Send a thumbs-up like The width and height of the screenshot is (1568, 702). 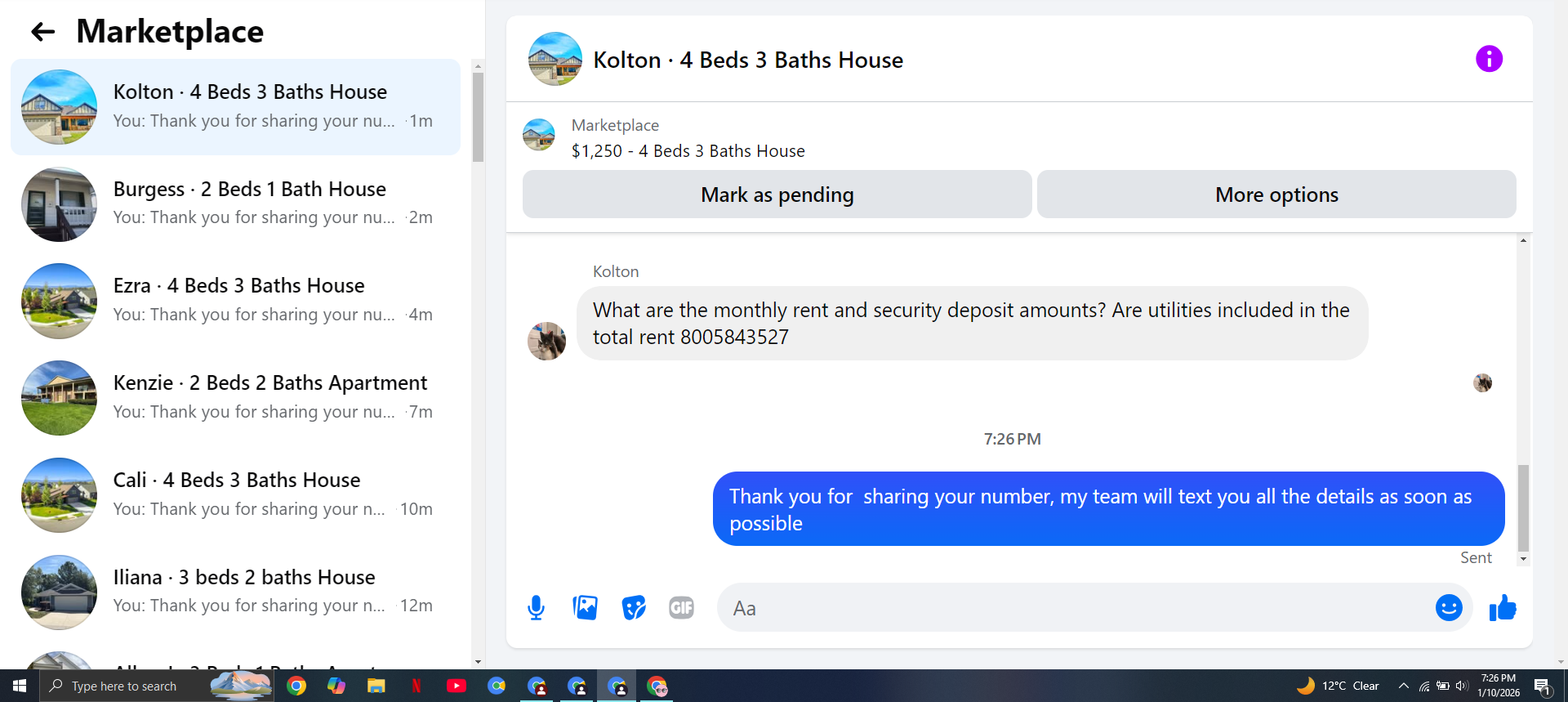[x=1503, y=607]
